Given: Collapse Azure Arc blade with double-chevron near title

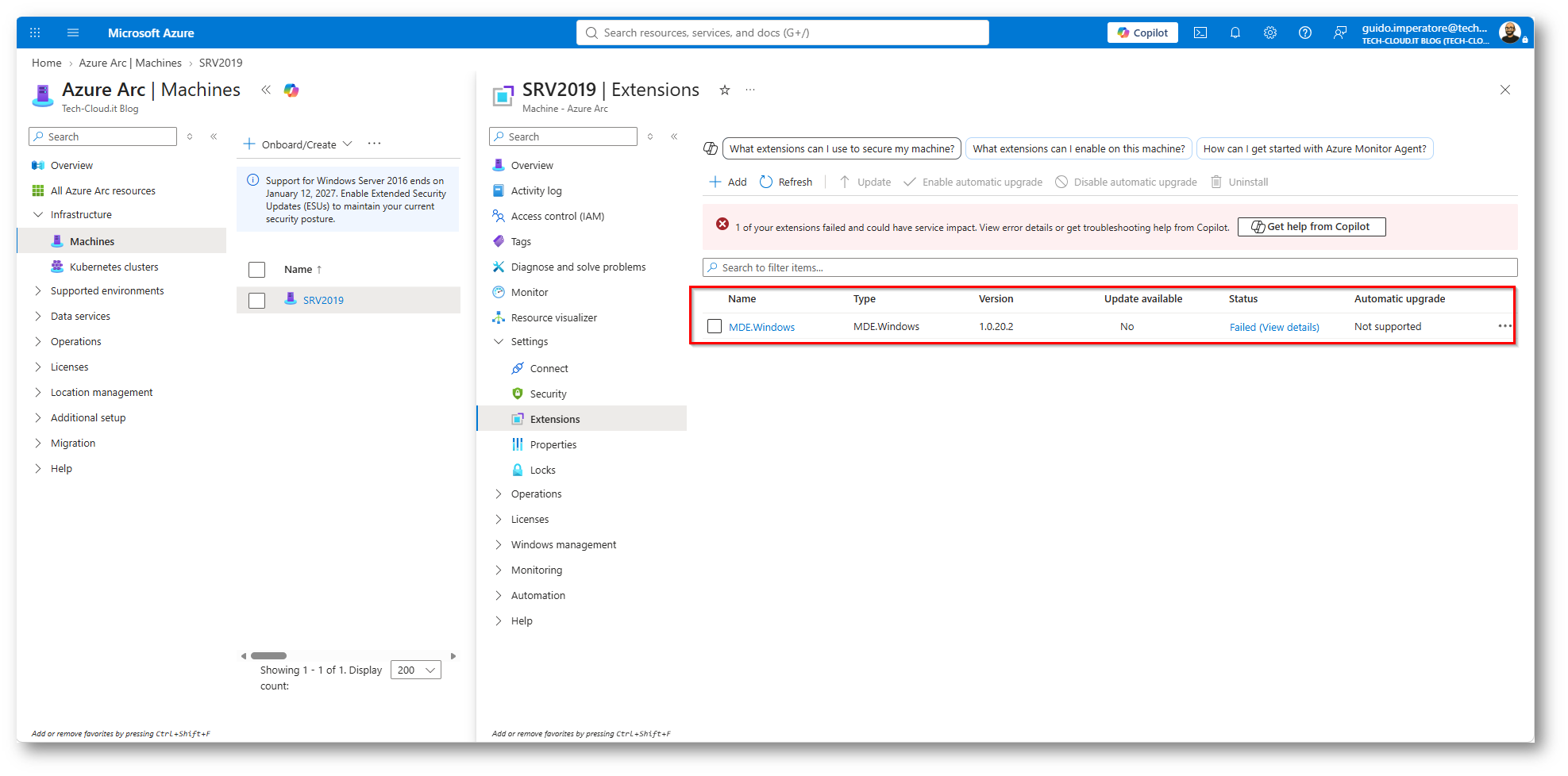Looking at the screenshot, I should pyautogui.click(x=266, y=90).
